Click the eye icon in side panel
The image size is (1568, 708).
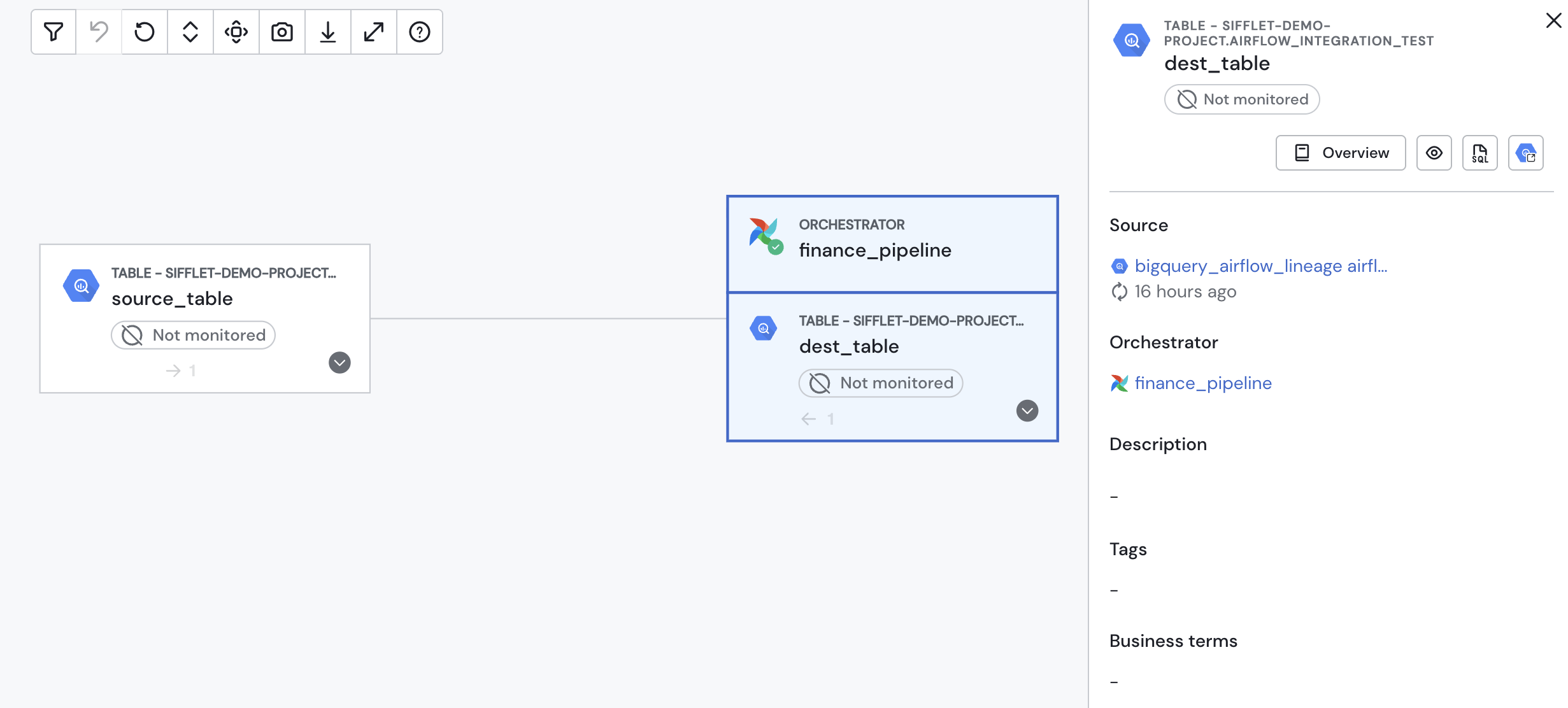[x=1434, y=153]
